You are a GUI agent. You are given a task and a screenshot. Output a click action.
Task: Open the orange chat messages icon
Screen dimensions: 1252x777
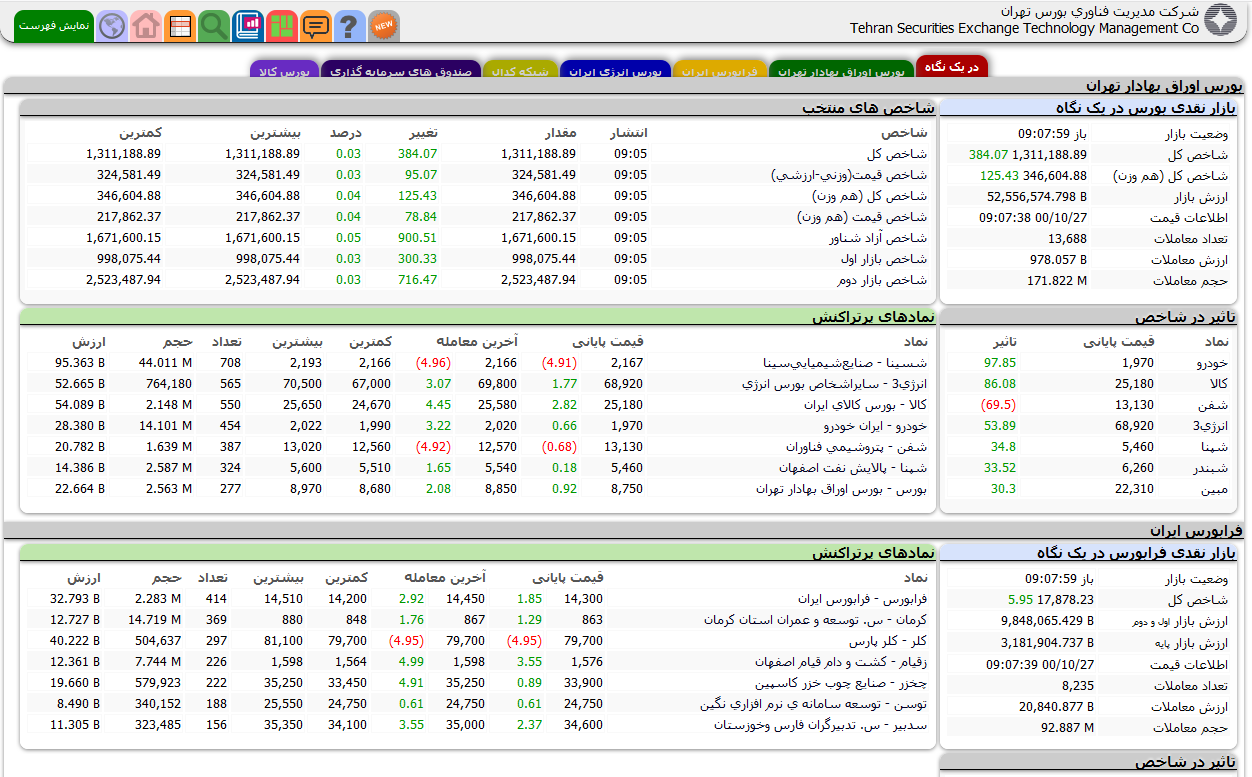pos(316,26)
